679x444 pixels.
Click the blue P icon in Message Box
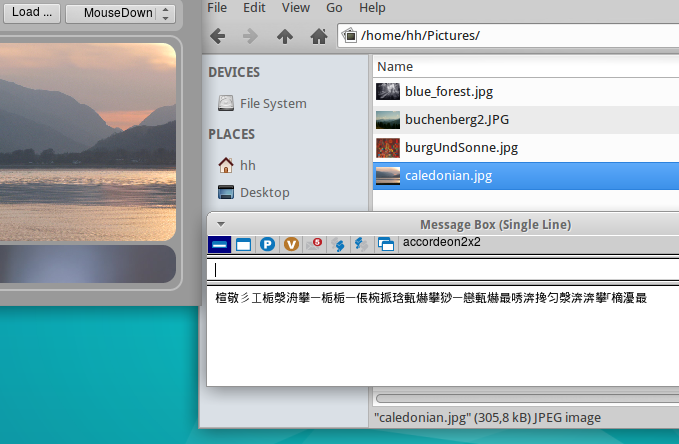pos(267,244)
